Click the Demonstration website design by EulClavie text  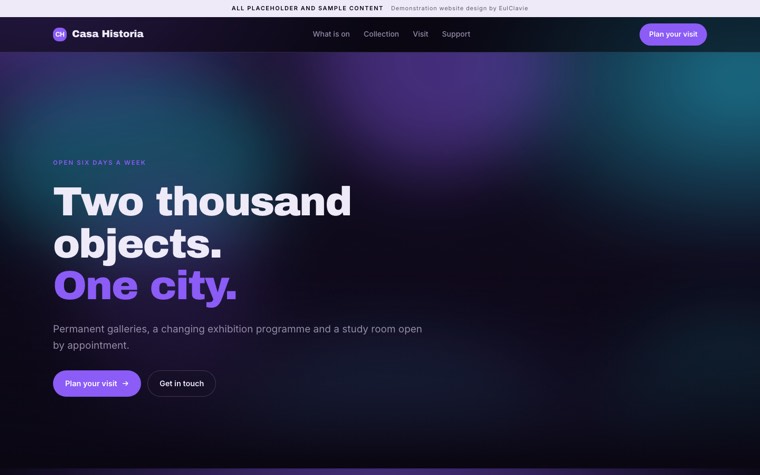tap(459, 8)
